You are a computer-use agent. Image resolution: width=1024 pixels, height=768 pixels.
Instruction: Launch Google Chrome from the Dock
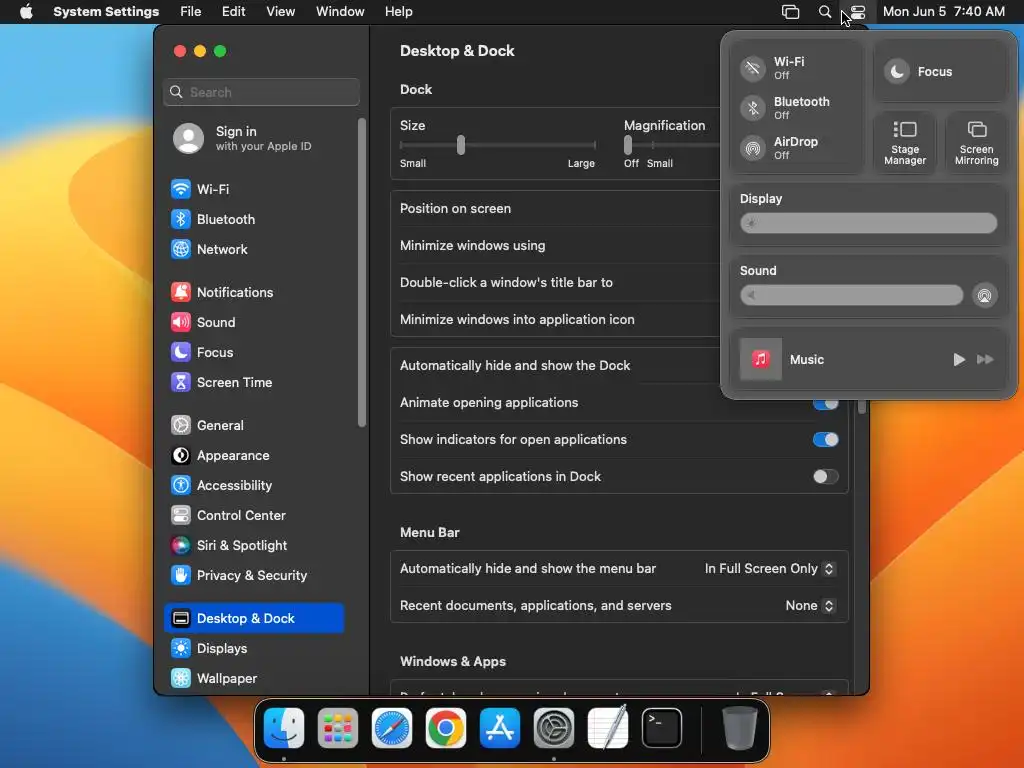coord(446,728)
